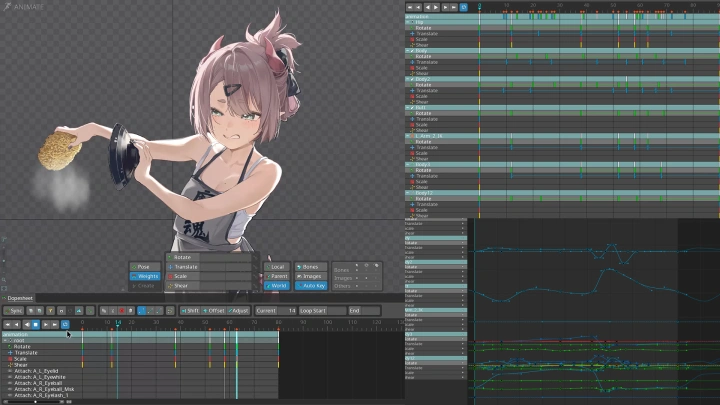Collapse the Butt bone row in the upper-right timeline
This screenshot has width=720, height=405.
click(407, 107)
